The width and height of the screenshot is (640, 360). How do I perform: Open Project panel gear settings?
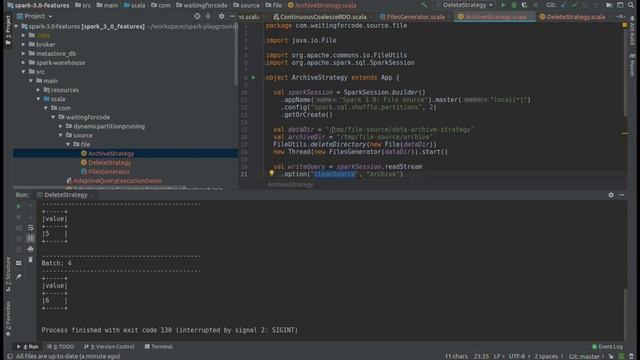pyautogui.click(x=221, y=16)
